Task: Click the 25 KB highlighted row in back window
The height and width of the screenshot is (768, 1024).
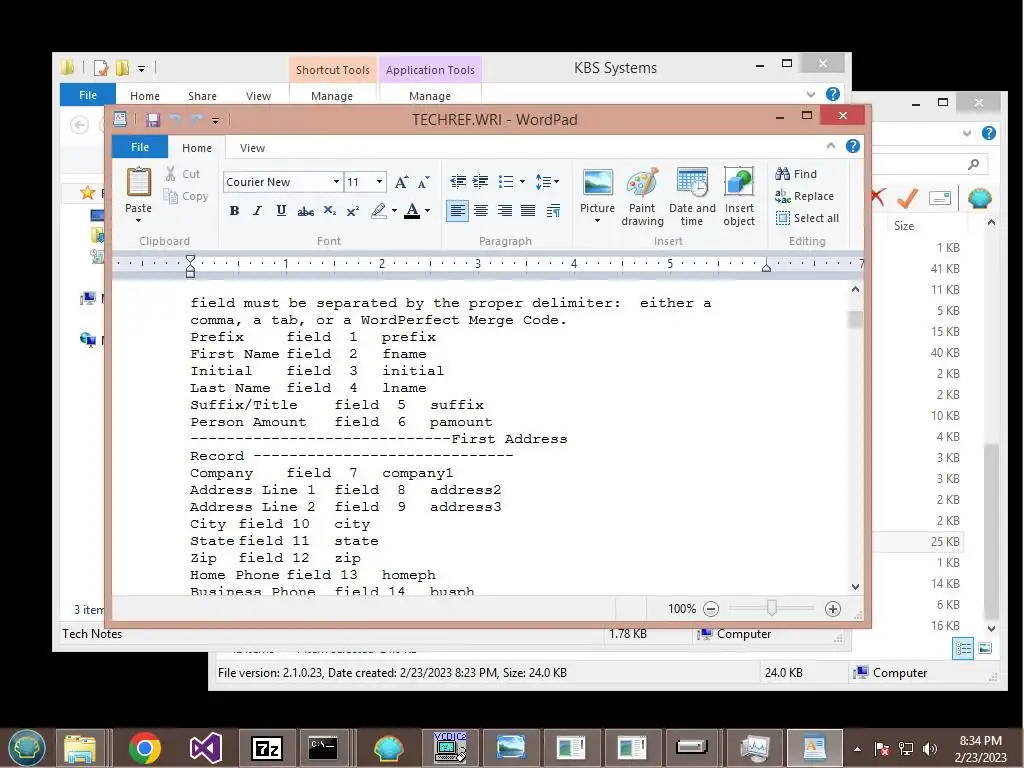Action: click(918, 541)
